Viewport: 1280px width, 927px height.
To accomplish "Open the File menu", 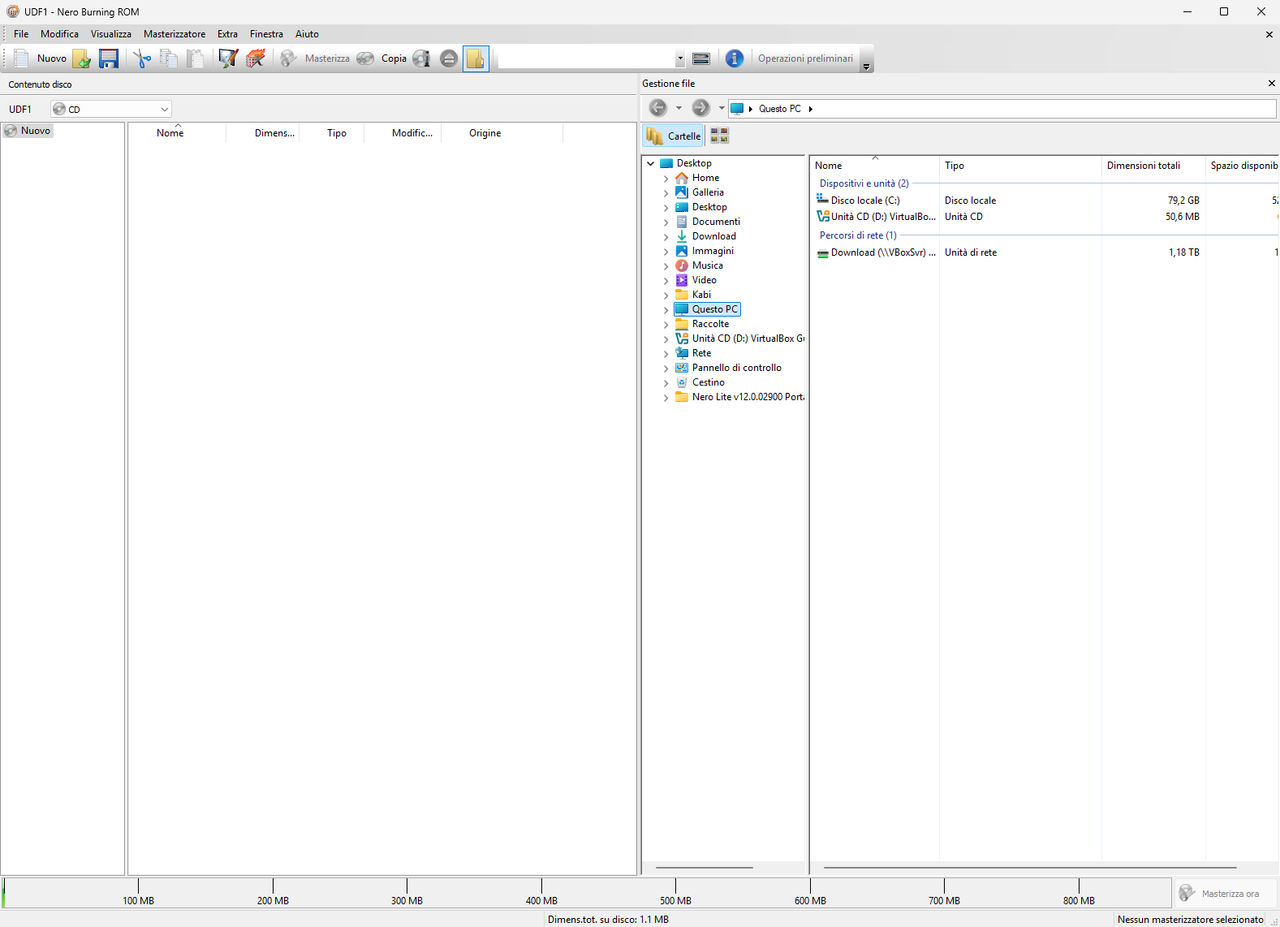I will pos(21,34).
